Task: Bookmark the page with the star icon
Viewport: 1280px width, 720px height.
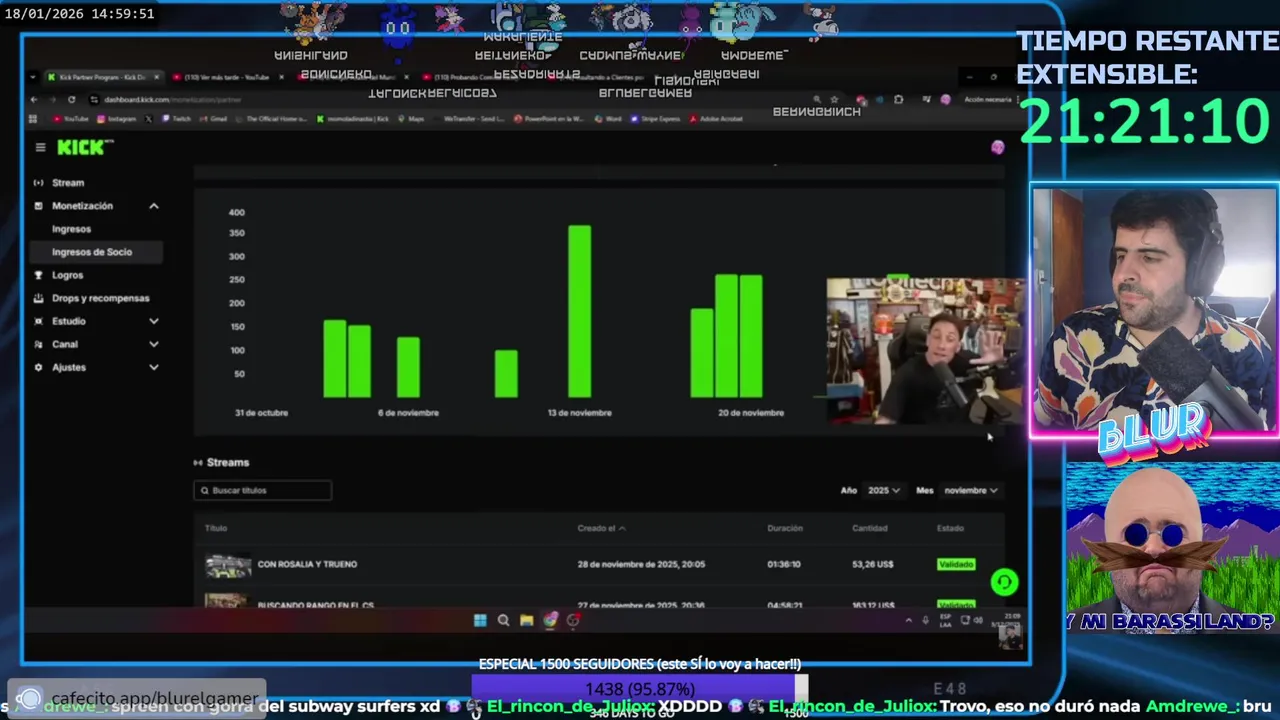Action: pyautogui.click(x=834, y=99)
